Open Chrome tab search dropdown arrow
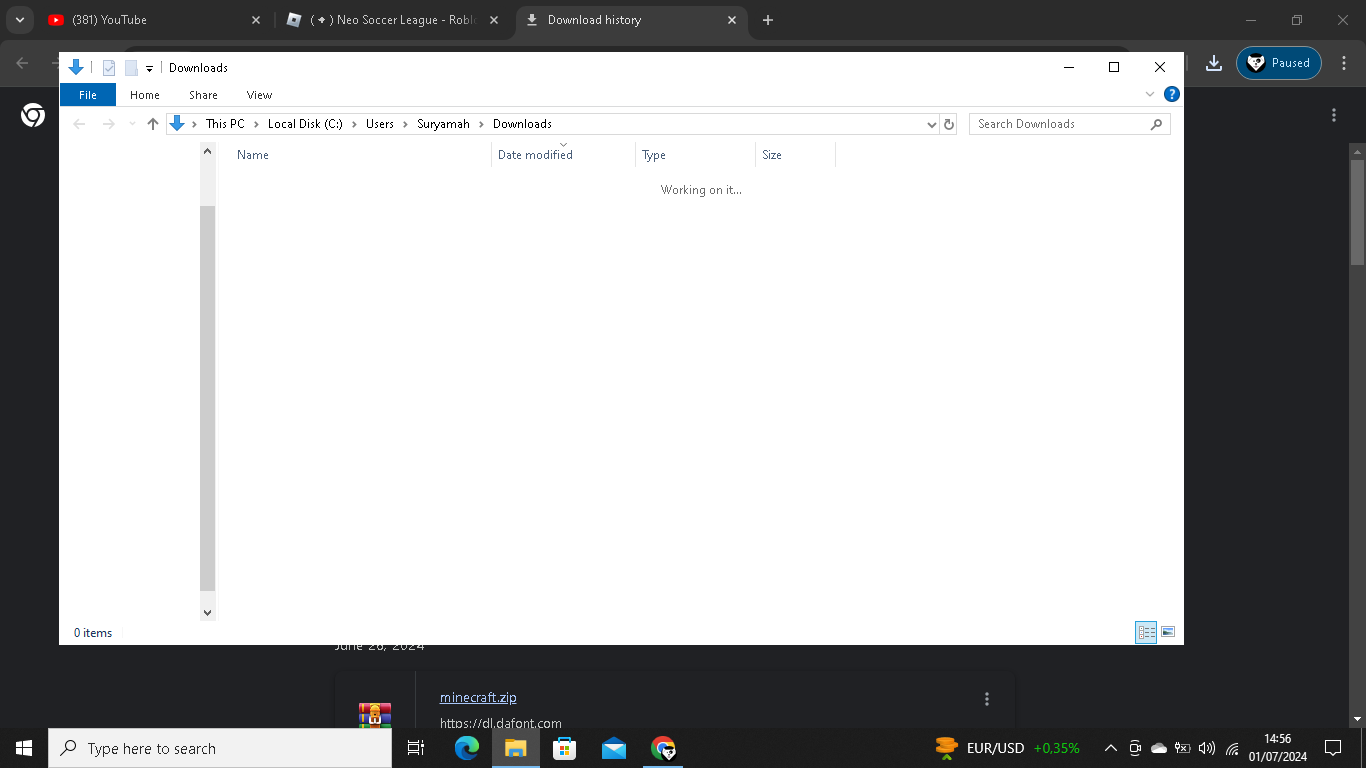 20,20
